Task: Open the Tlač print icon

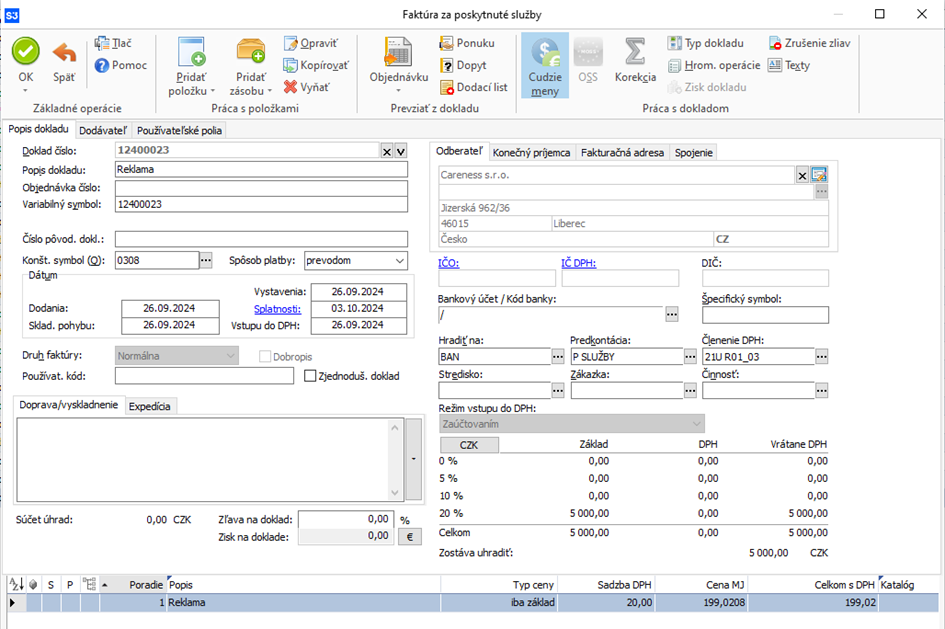Action: click(x=104, y=43)
